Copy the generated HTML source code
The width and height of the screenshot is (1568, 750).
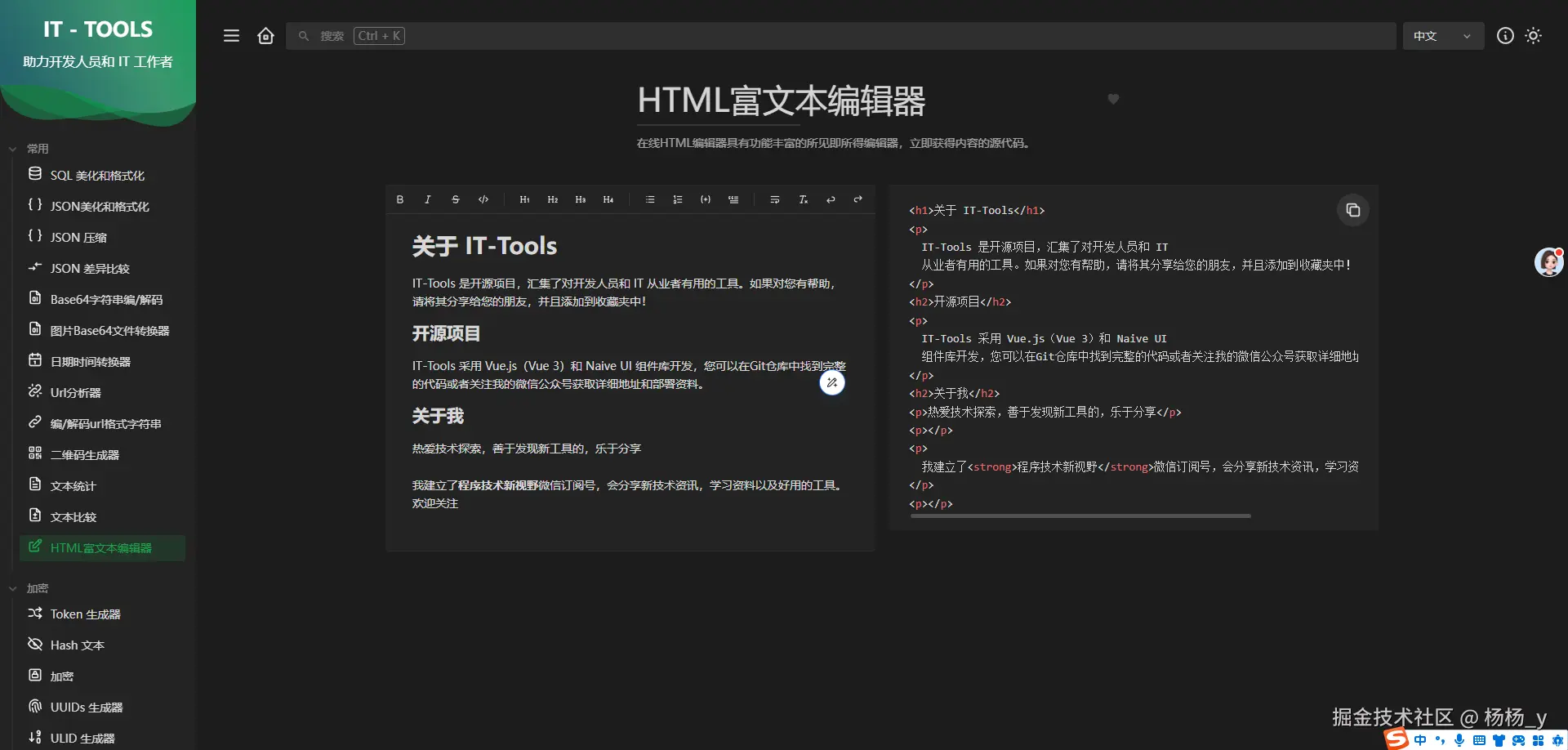[x=1353, y=210]
